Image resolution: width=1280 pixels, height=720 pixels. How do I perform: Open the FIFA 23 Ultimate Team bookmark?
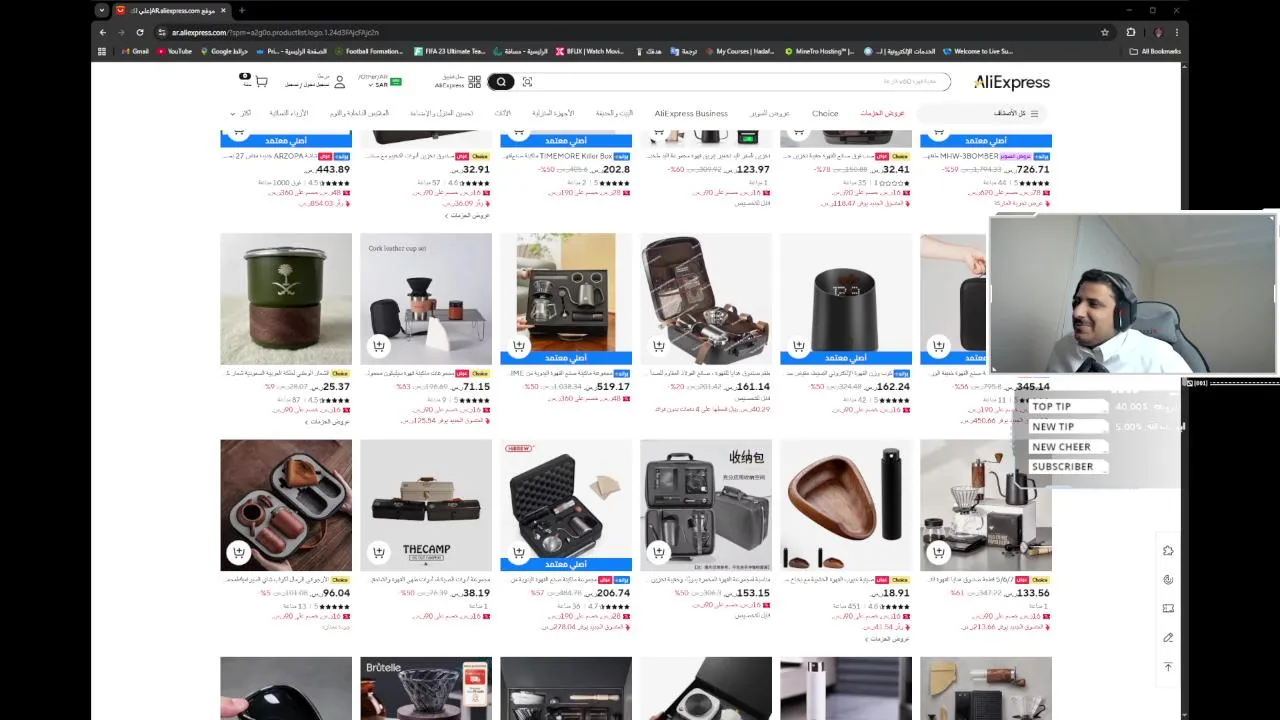point(449,51)
